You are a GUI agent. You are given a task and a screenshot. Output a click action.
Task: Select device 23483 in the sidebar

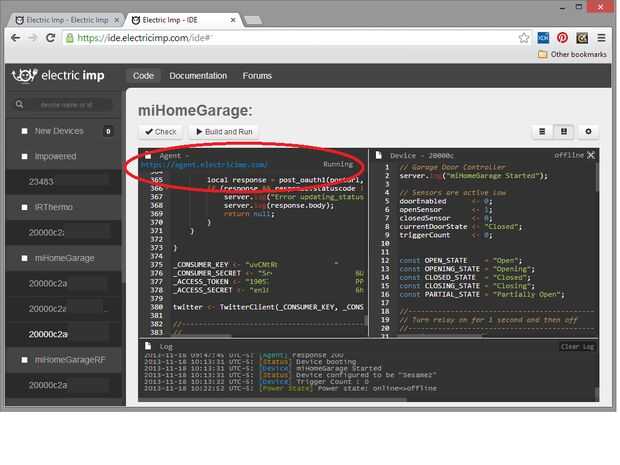coord(64,181)
